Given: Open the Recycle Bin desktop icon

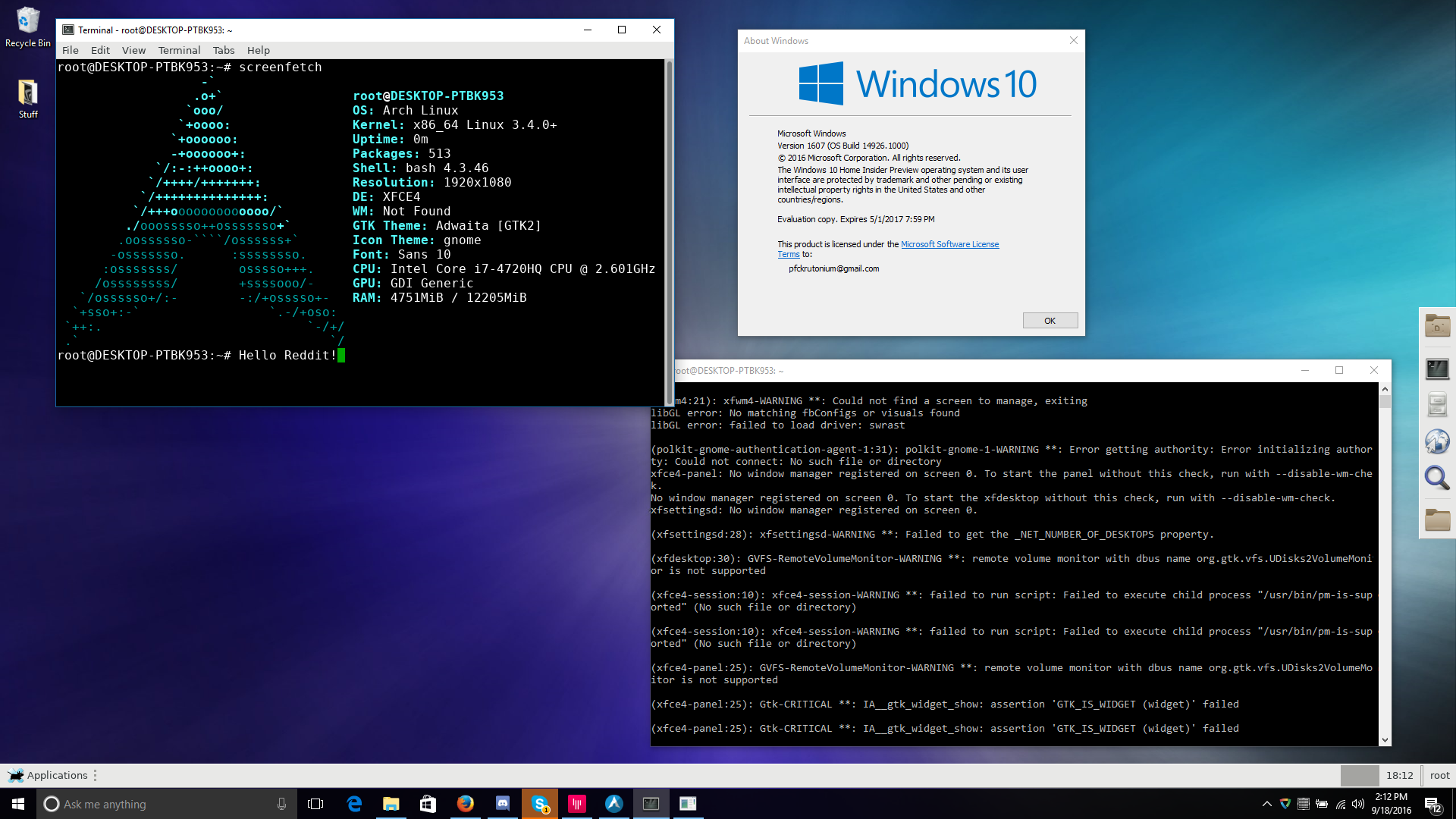Looking at the screenshot, I should (x=27, y=27).
